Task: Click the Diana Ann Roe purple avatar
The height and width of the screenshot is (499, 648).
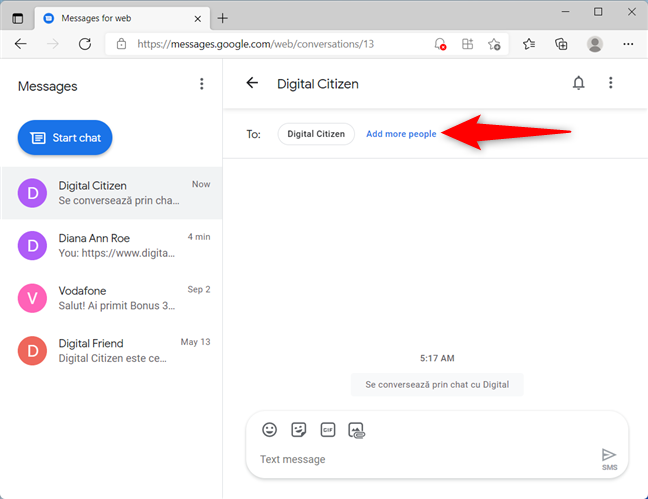Action: (32, 246)
